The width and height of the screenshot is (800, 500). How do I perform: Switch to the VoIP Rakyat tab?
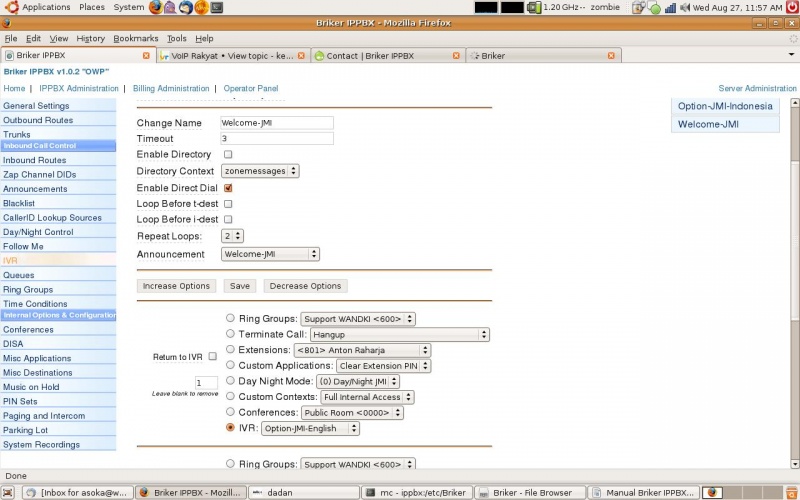click(x=232, y=56)
